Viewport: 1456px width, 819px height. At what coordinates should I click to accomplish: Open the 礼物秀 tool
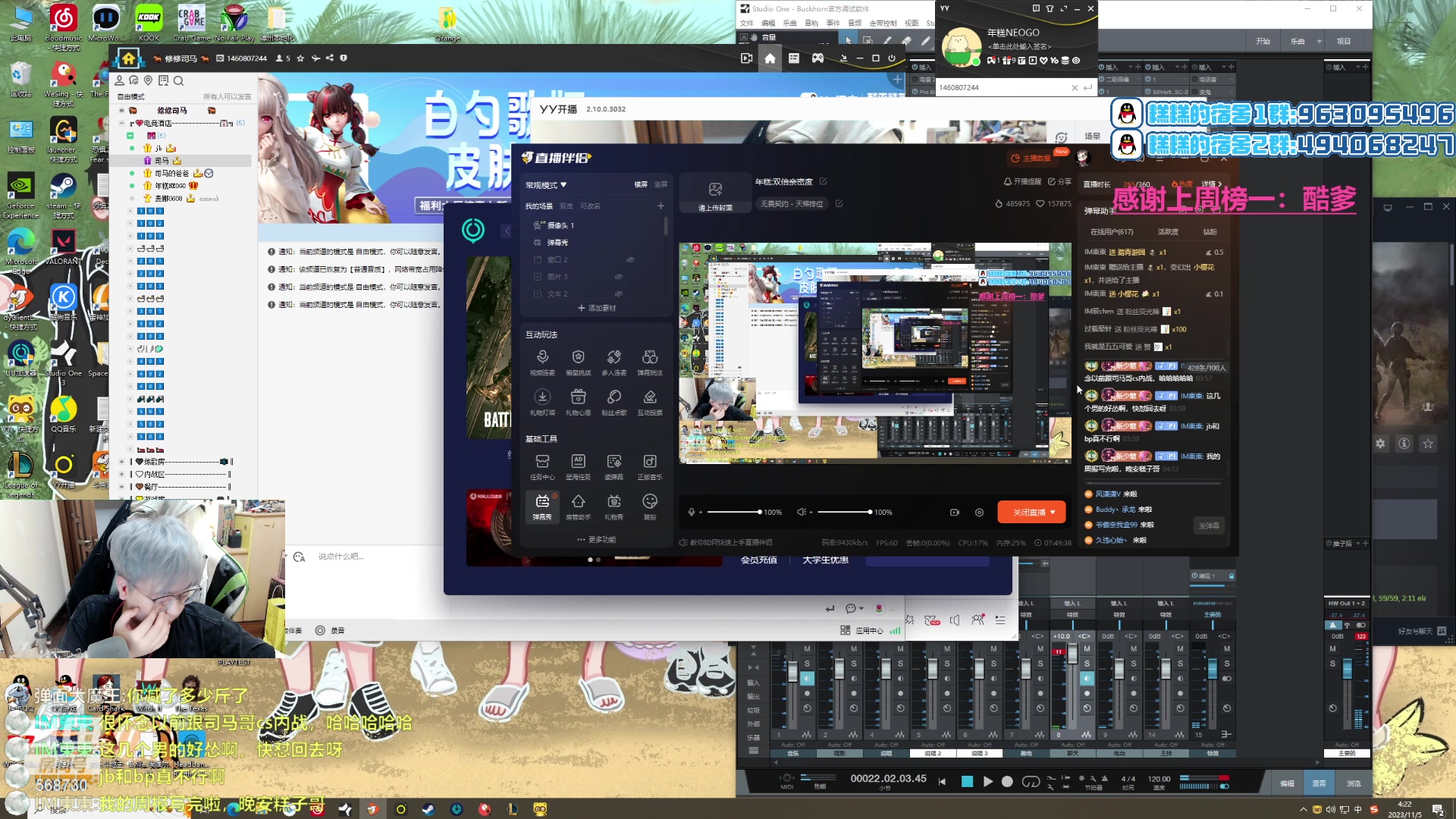click(x=614, y=507)
